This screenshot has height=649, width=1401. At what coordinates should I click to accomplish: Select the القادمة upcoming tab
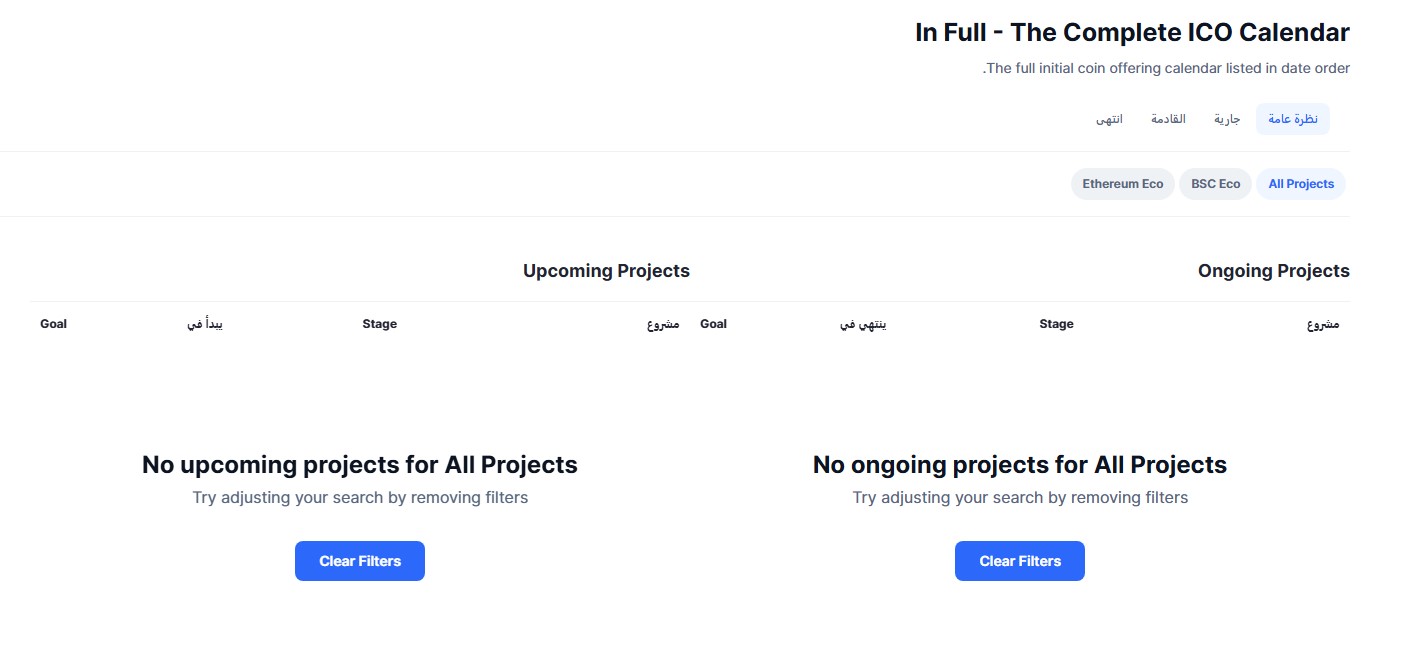coord(1168,119)
